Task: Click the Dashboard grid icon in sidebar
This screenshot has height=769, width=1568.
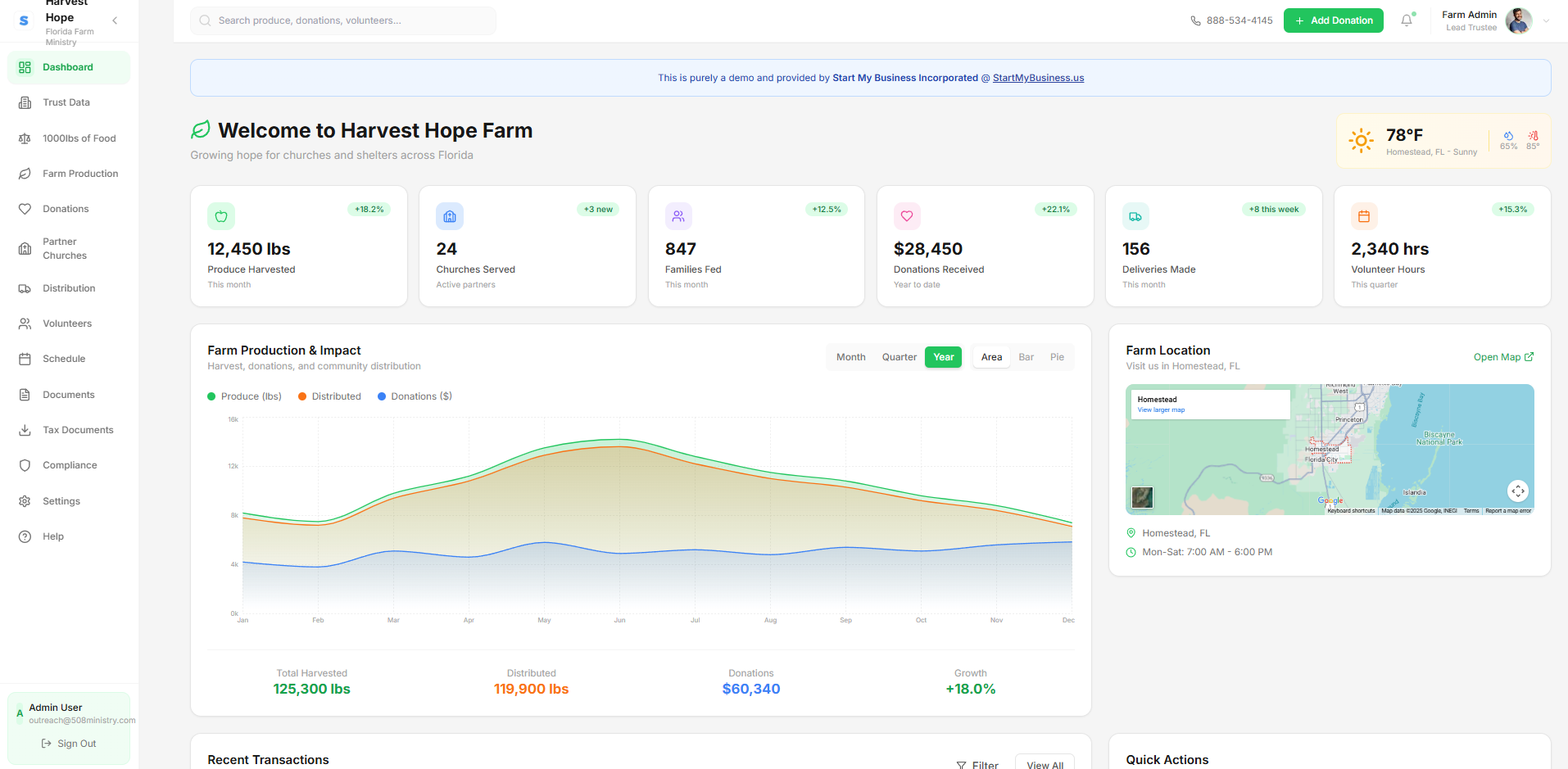Action: click(x=25, y=67)
